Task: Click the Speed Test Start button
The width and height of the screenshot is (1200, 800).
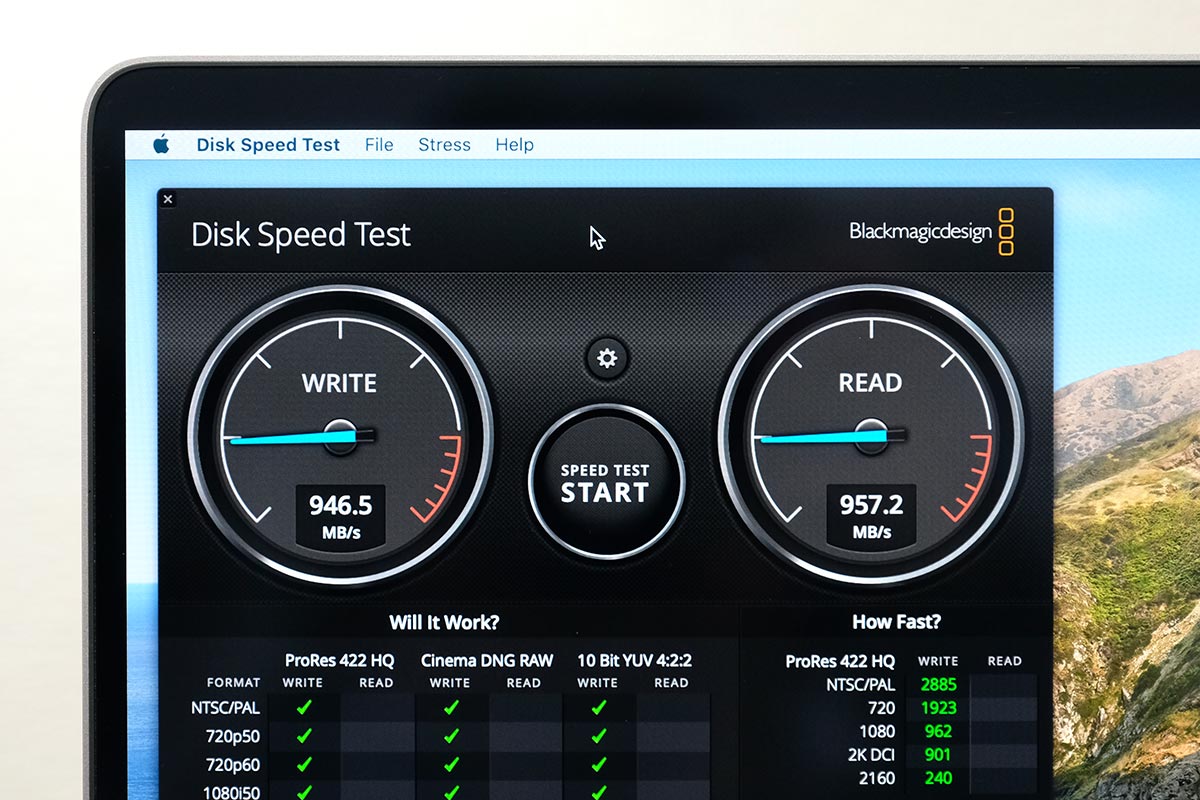Action: click(x=606, y=482)
